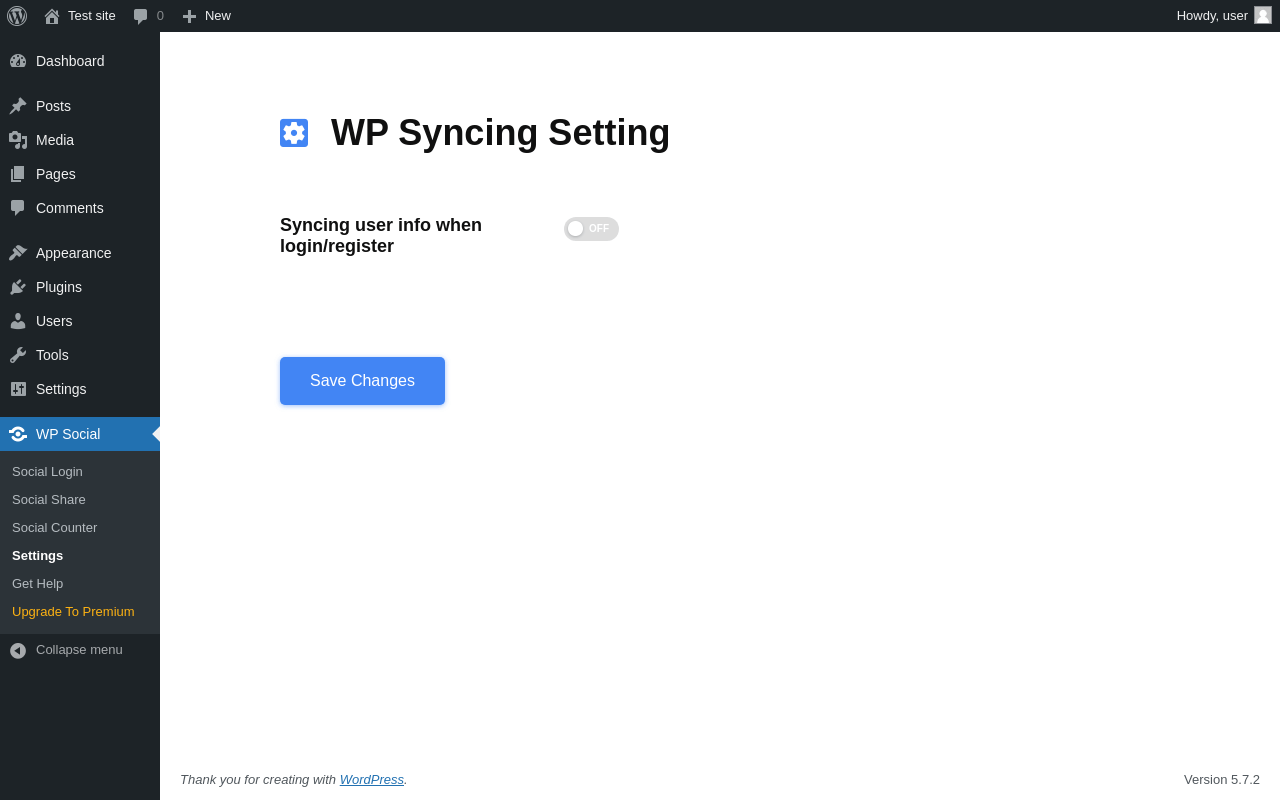Open Appearance brush icon menu
Image resolution: width=1280 pixels, height=800 pixels.
tap(18, 253)
